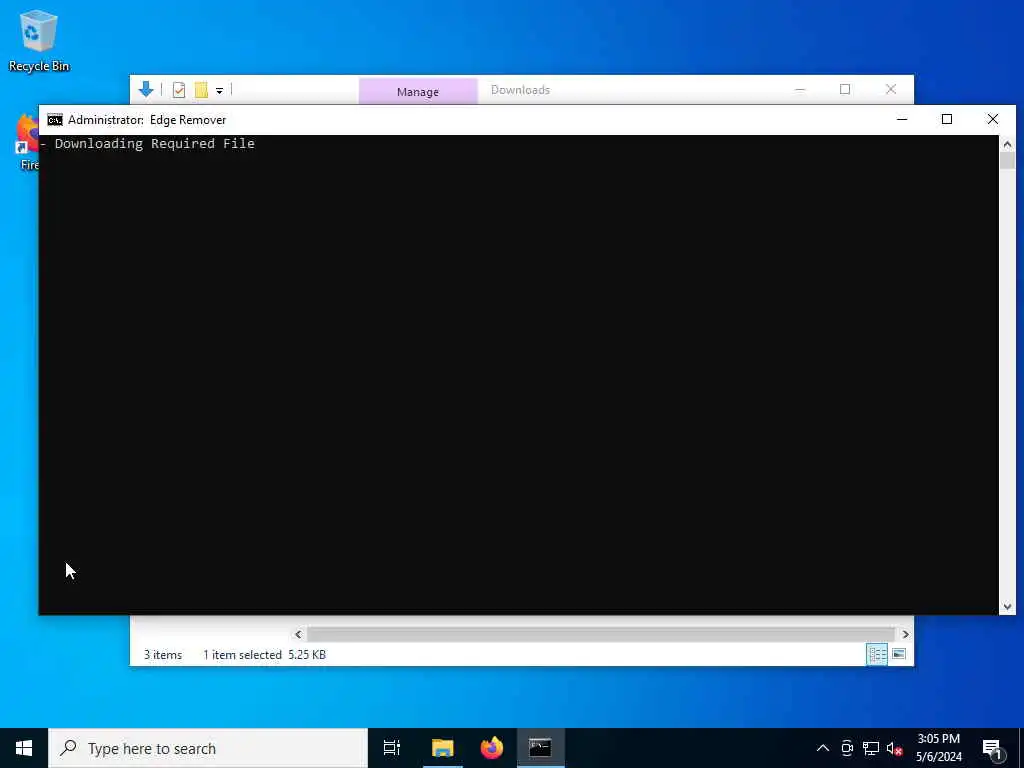Close the Edge Remover console window

[x=993, y=120]
